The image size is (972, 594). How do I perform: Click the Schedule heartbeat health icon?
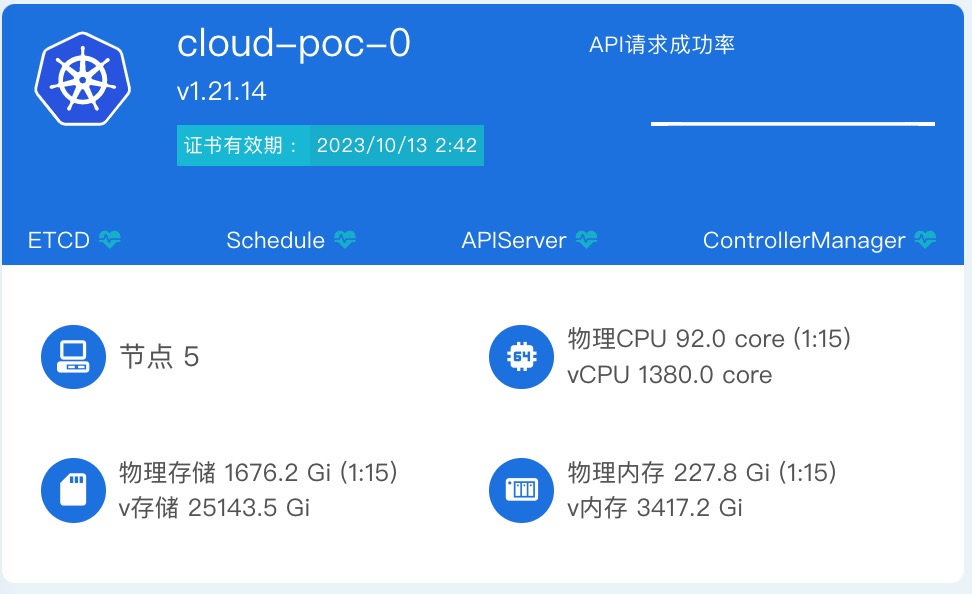pyautogui.click(x=345, y=239)
